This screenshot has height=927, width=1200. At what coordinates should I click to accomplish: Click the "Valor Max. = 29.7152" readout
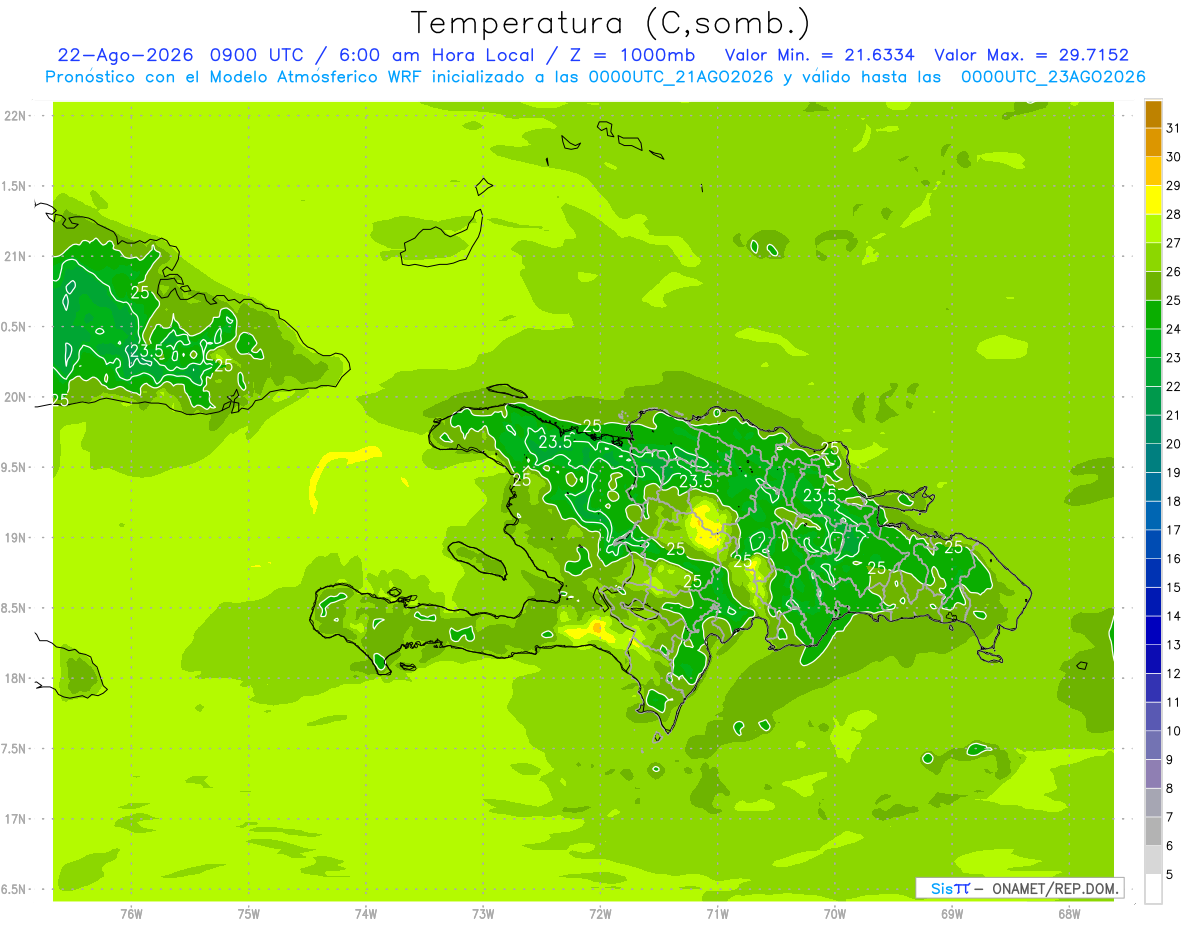coord(1032,55)
